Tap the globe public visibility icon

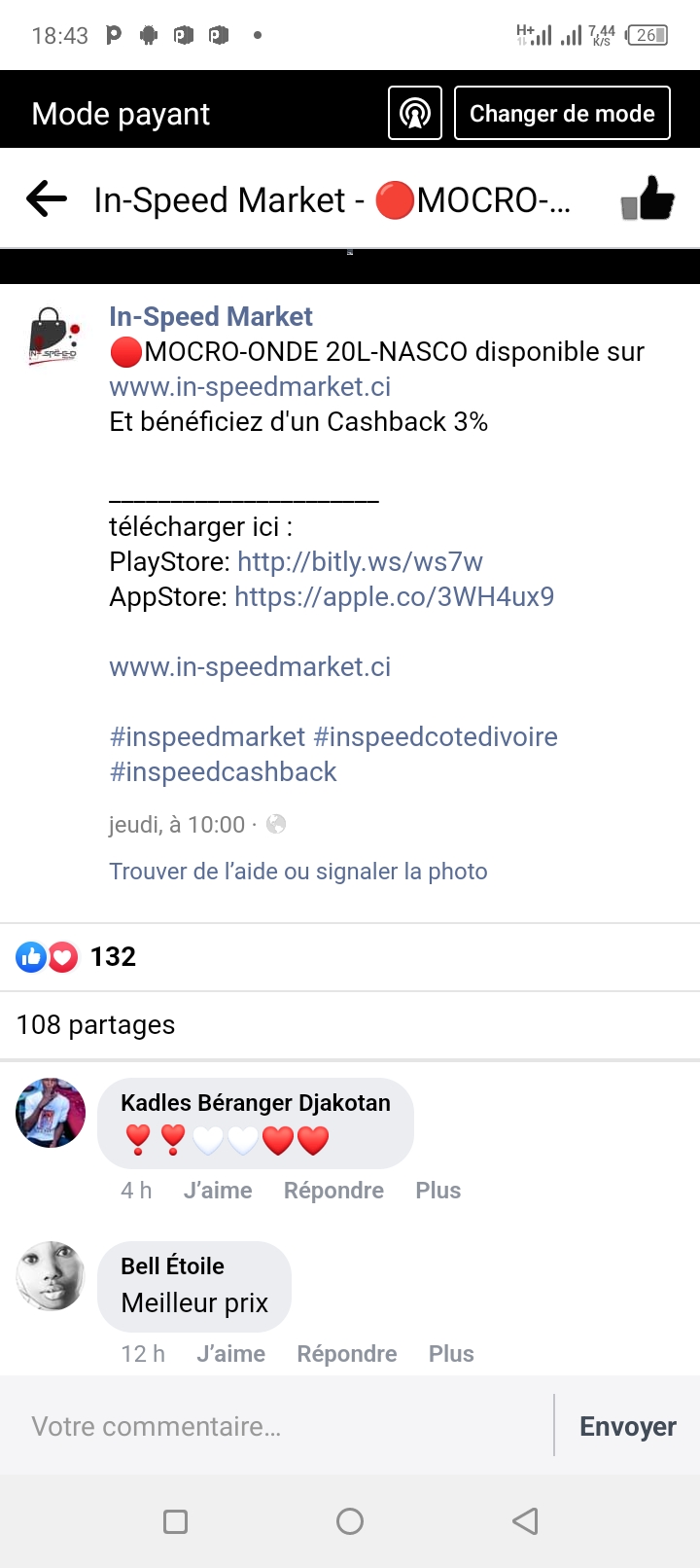tap(276, 825)
